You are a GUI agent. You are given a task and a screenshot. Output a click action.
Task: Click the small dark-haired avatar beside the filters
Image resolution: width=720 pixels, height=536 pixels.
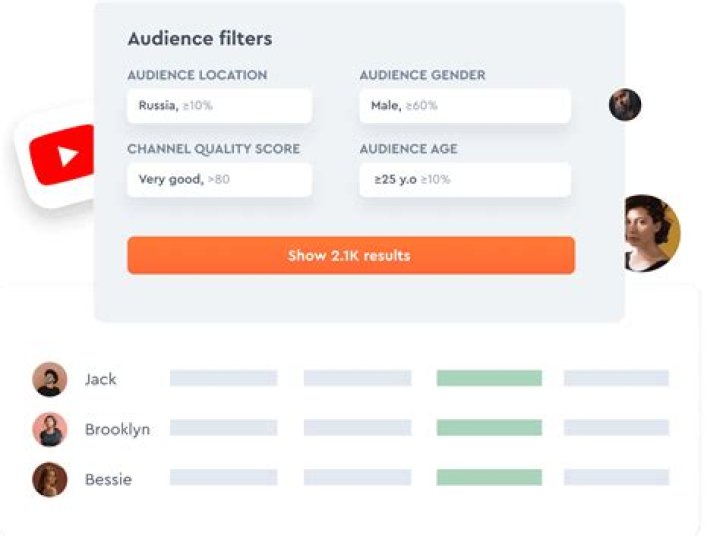pyautogui.click(x=625, y=104)
